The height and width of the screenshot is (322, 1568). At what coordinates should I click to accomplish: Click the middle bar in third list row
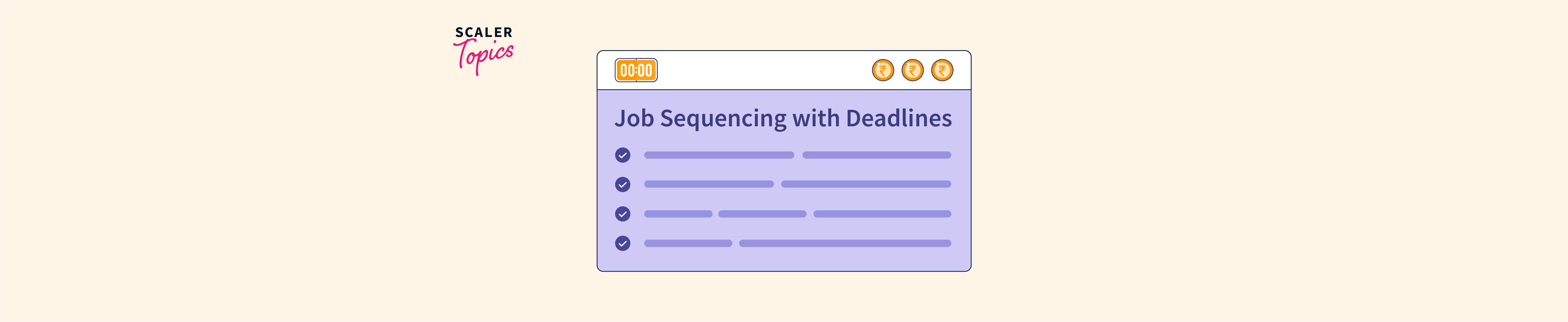[762, 214]
